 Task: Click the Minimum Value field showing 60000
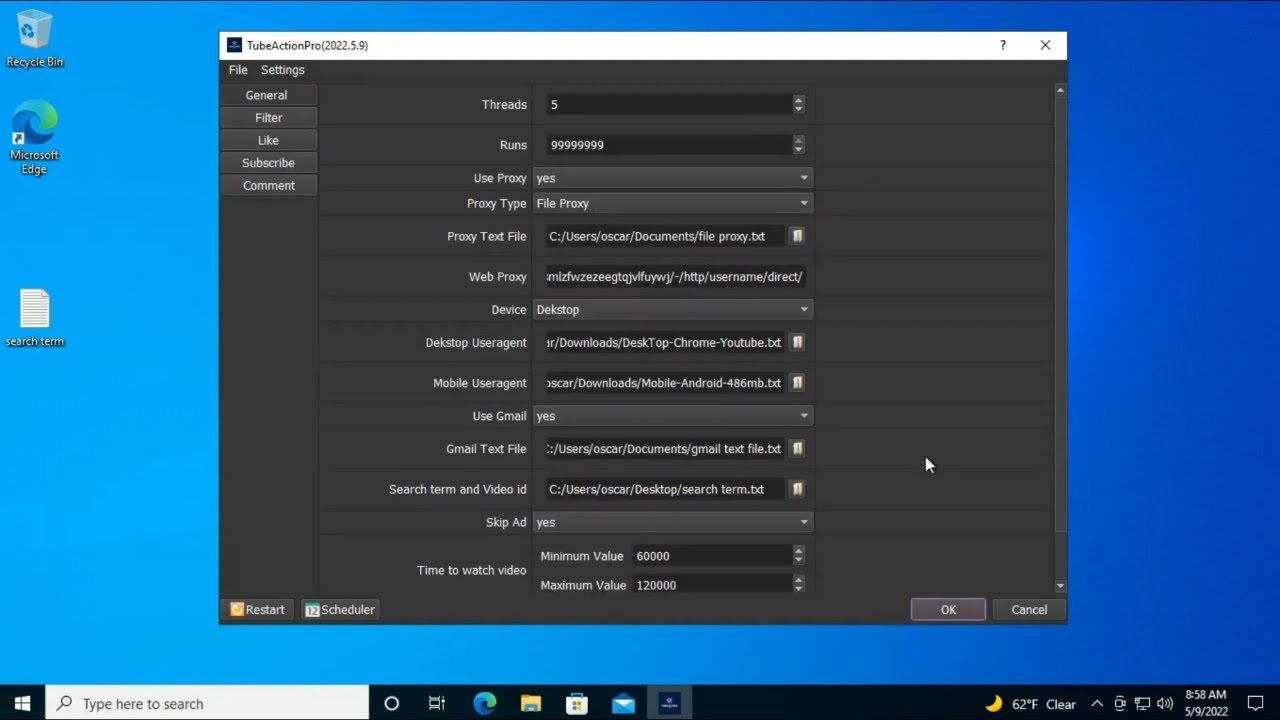pos(711,556)
